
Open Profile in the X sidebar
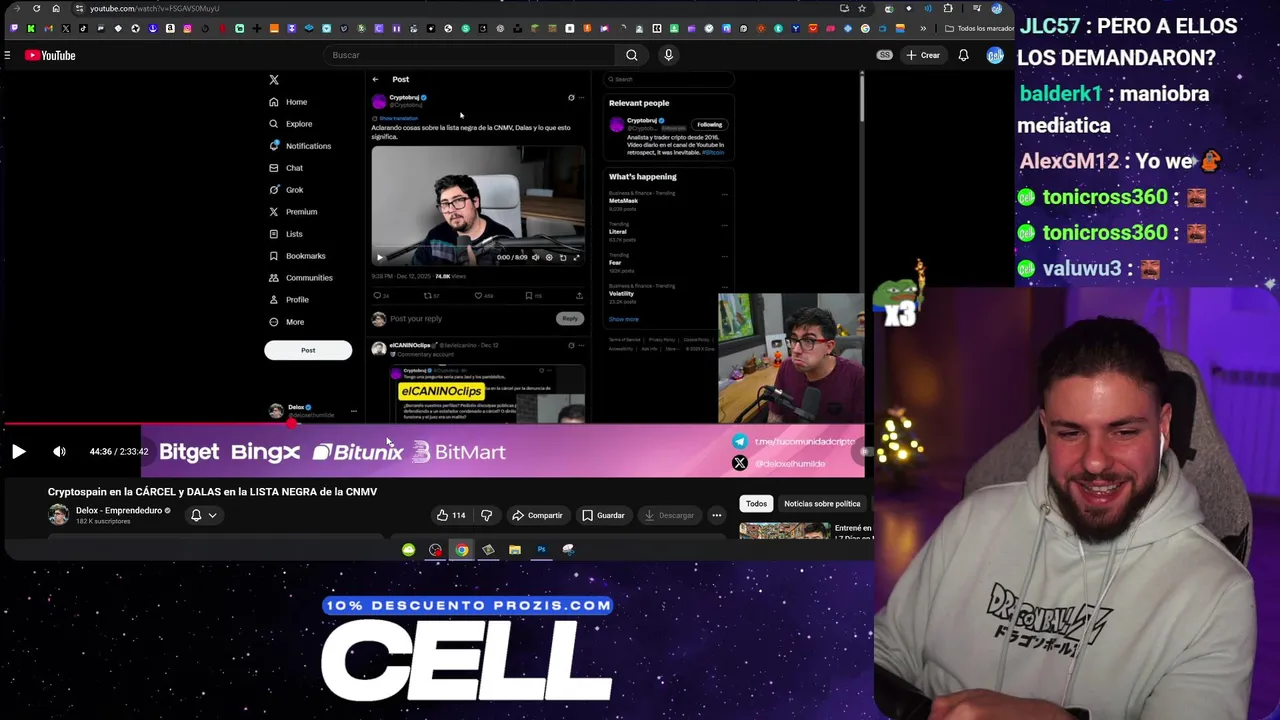(x=288, y=300)
